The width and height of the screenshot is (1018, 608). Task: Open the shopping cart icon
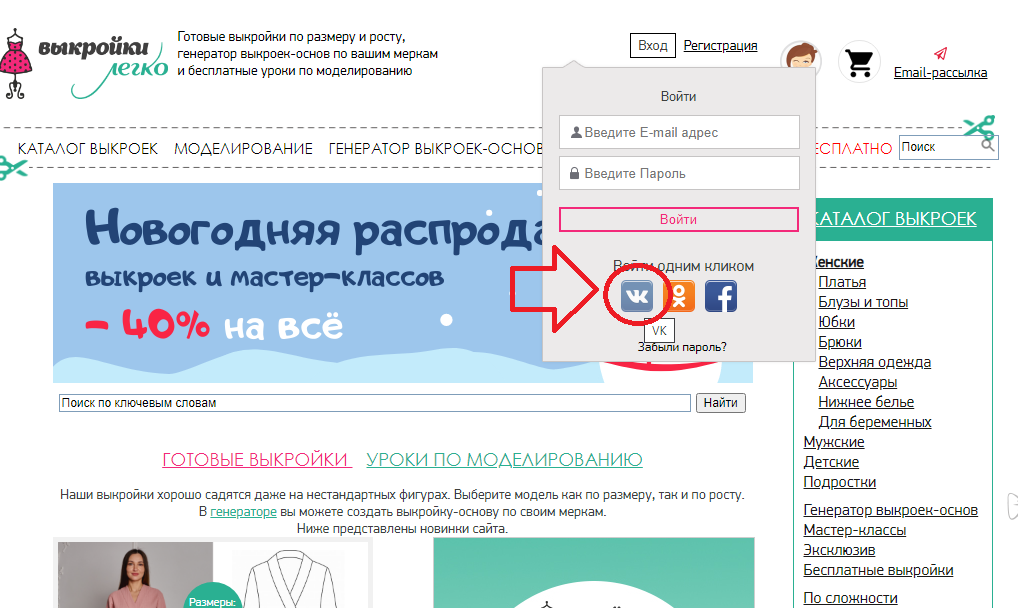[858, 63]
